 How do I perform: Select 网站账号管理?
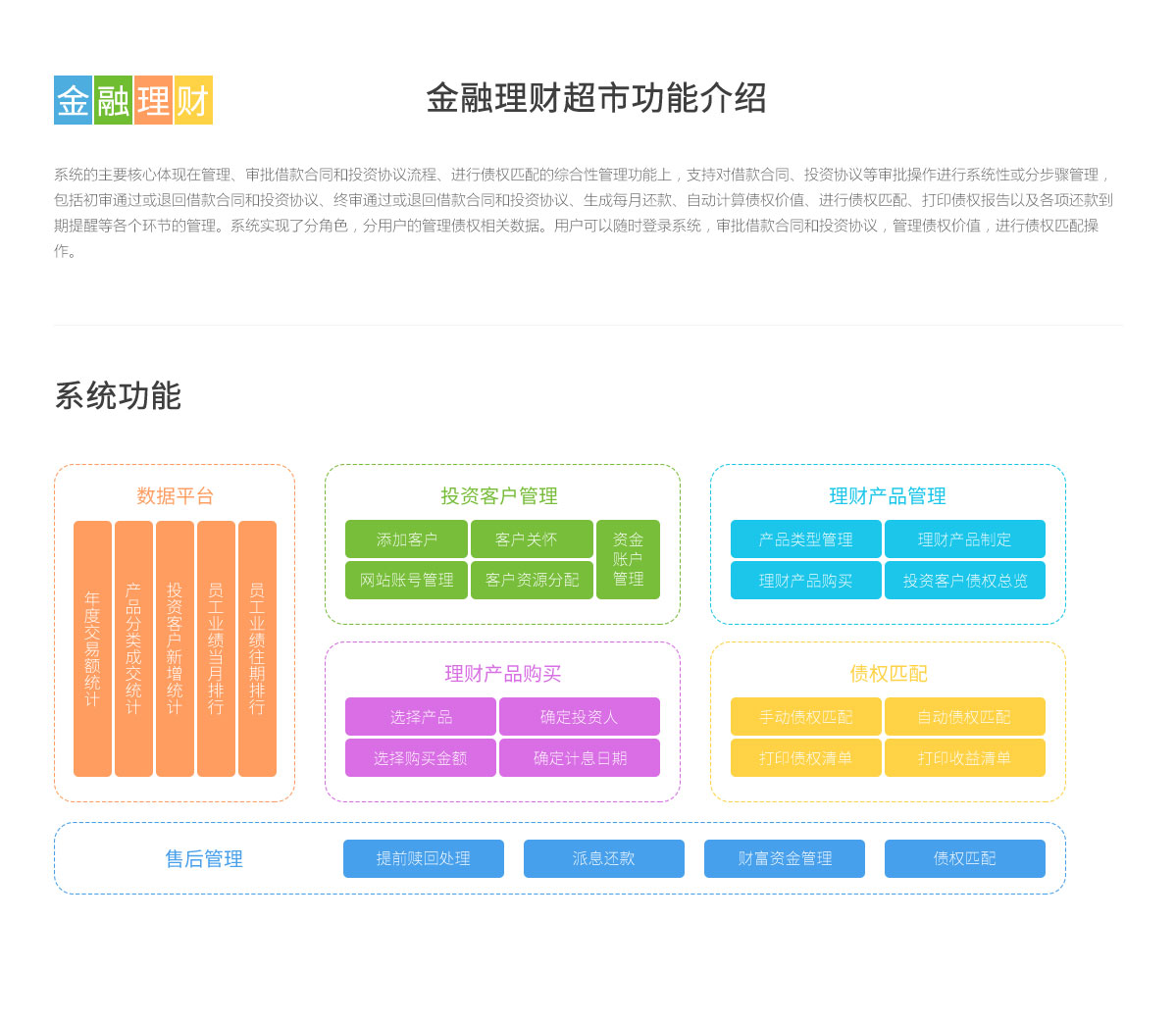pyautogui.click(x=406, y=580)
